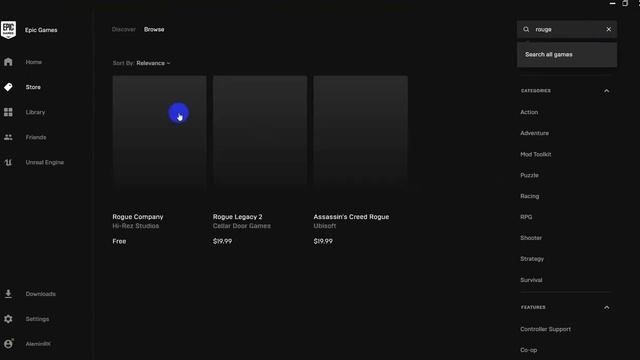Minimize the launcher window
640x360 pixels.
click(612, 3)
